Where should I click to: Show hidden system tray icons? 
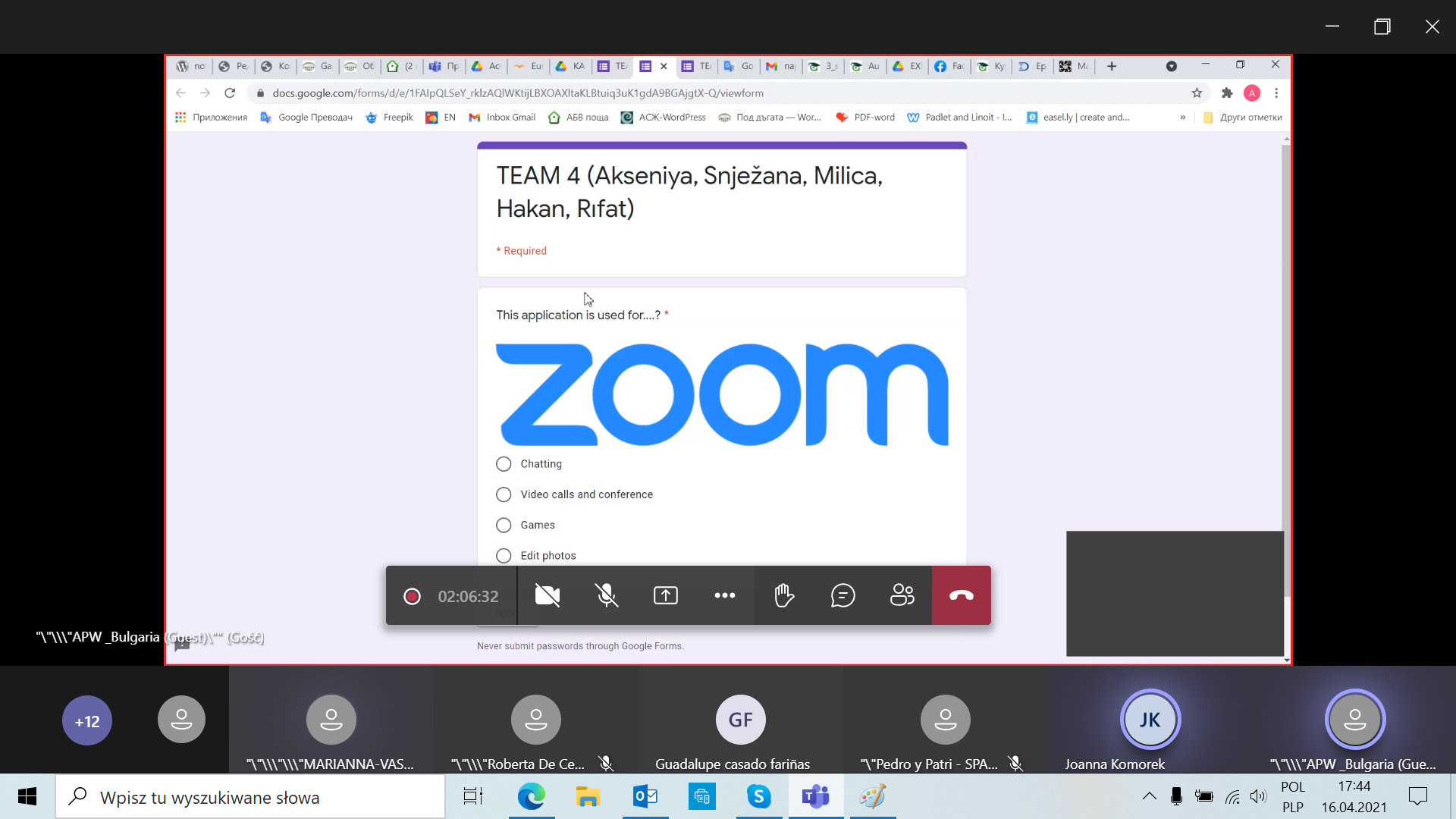[x=1150, y=796]
